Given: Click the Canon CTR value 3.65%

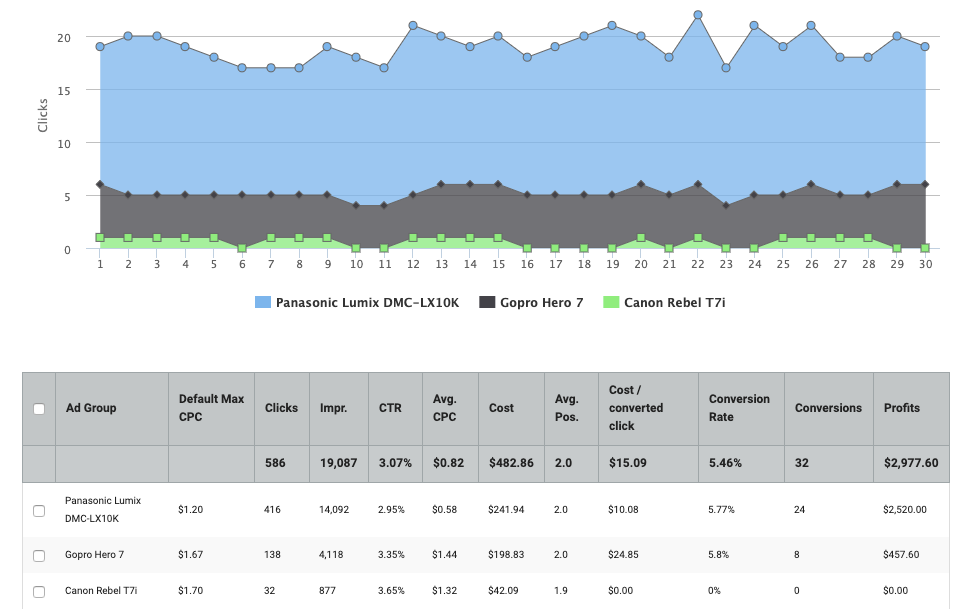Looking at the screenshot, I should [x=391, y=591].
